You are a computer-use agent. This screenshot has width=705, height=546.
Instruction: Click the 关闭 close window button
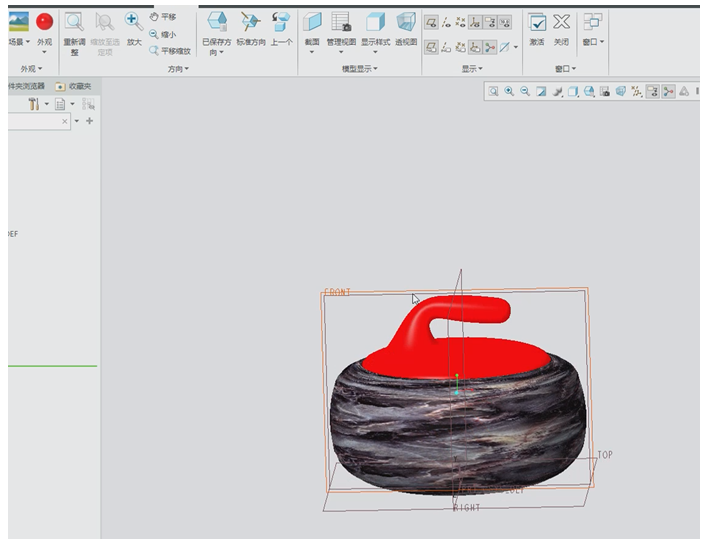tap(561, 29)
